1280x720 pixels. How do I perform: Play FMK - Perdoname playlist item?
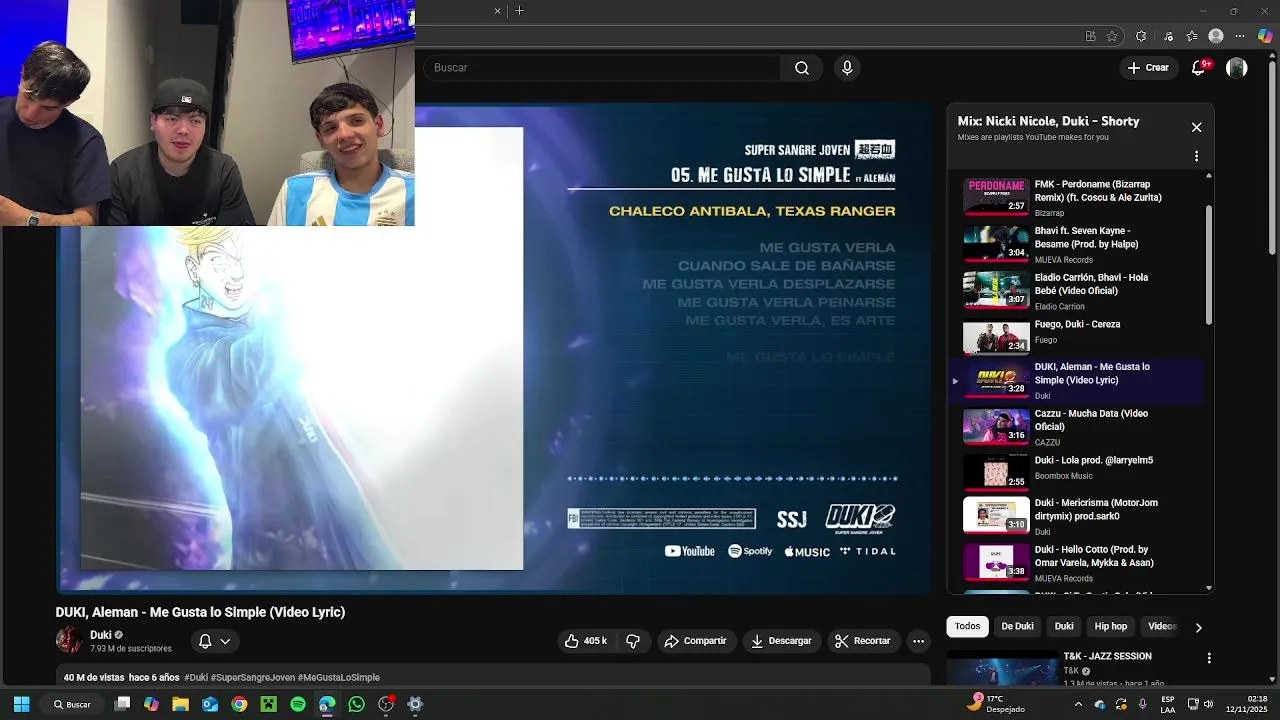point(1077,197)
